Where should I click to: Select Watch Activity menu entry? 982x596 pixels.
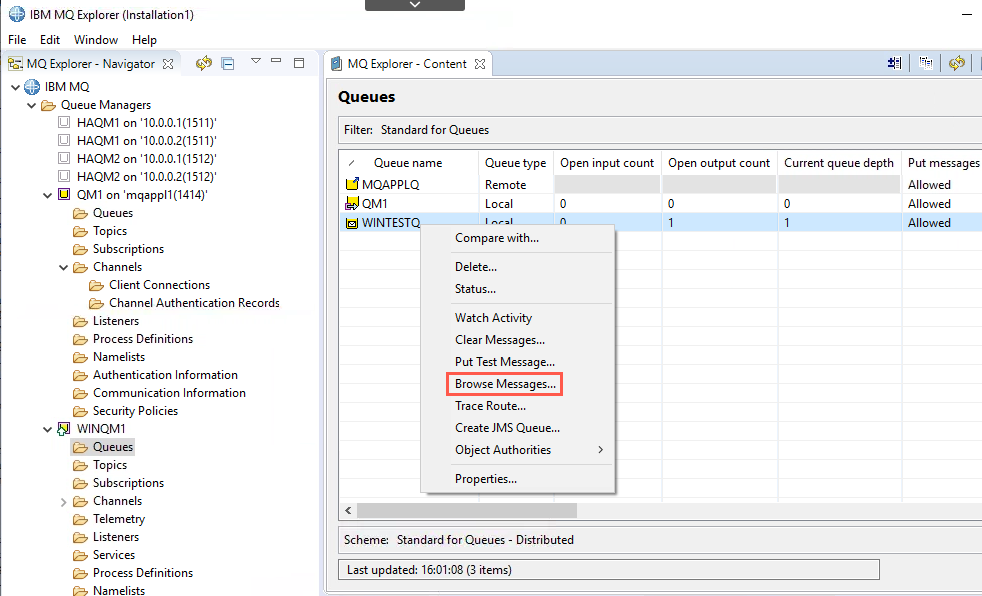click(x=494, y=317)
